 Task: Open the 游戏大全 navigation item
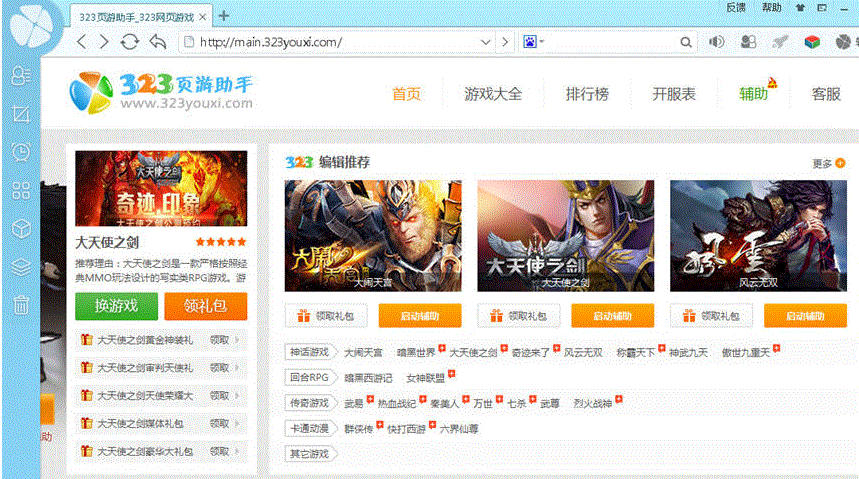tap(493, 94)
